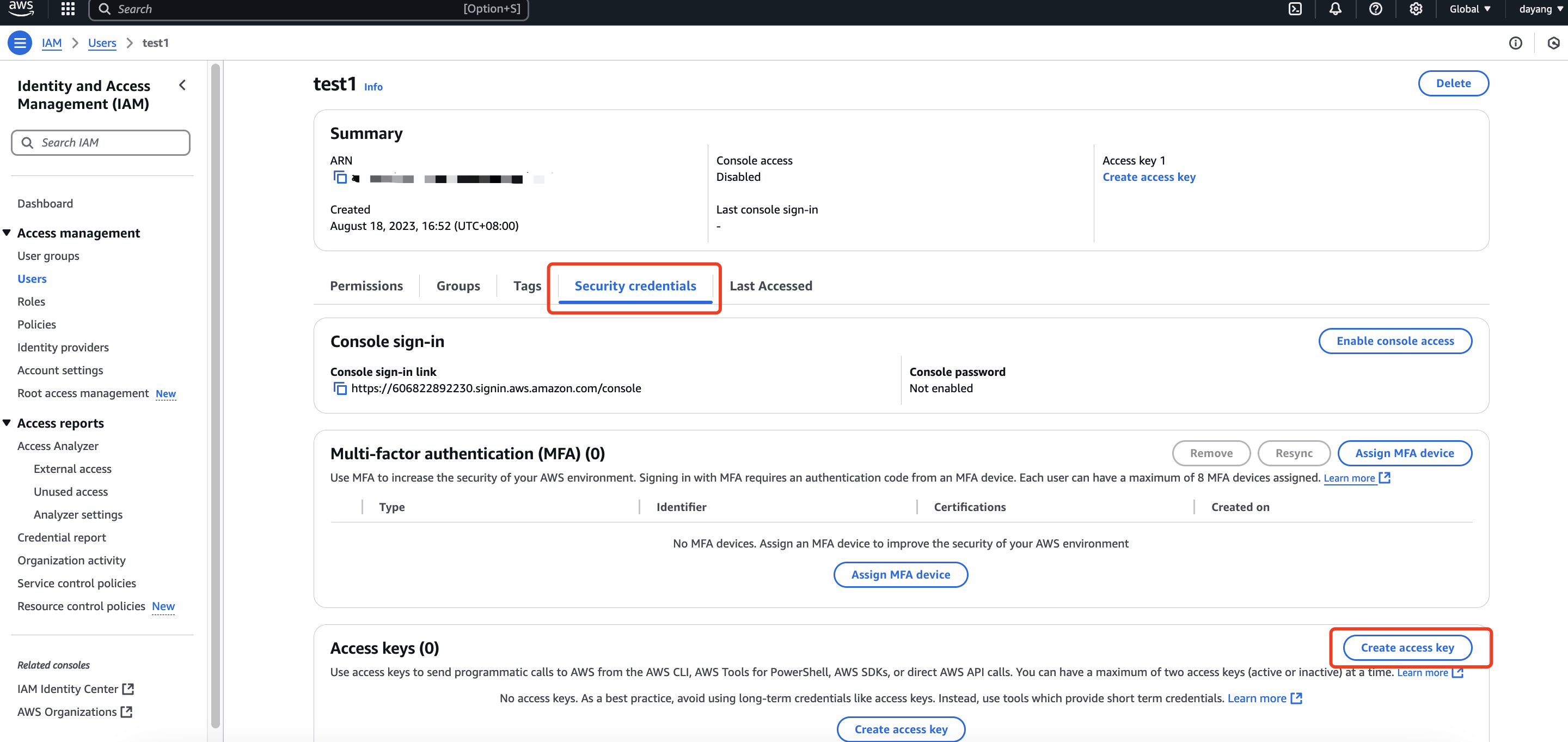
Task: Collapse the IAM sidebar with the chevron
Action: (x=182, y=86)
